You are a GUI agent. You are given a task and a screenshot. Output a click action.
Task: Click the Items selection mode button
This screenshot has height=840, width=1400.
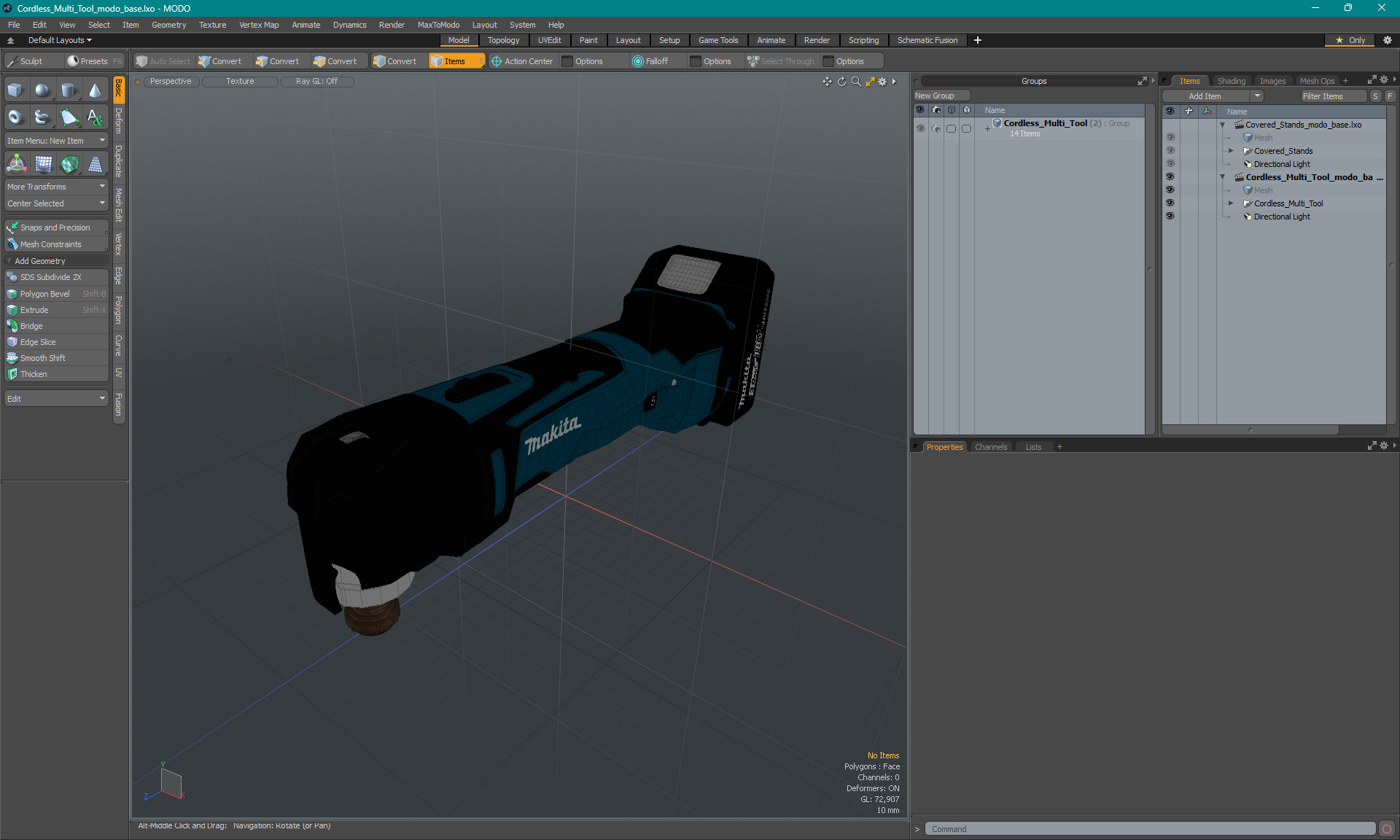(x=456, y=61)
